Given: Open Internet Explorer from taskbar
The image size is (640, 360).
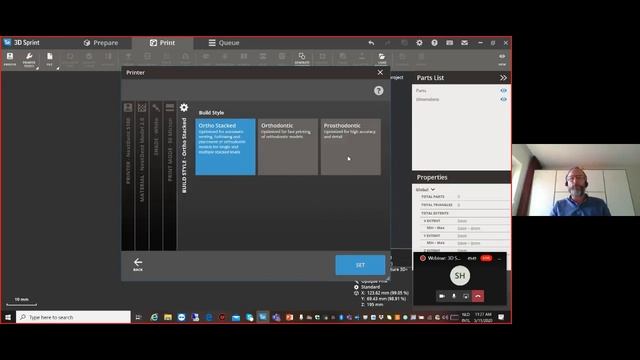Looking at the screenshot, I should [154, 317].
